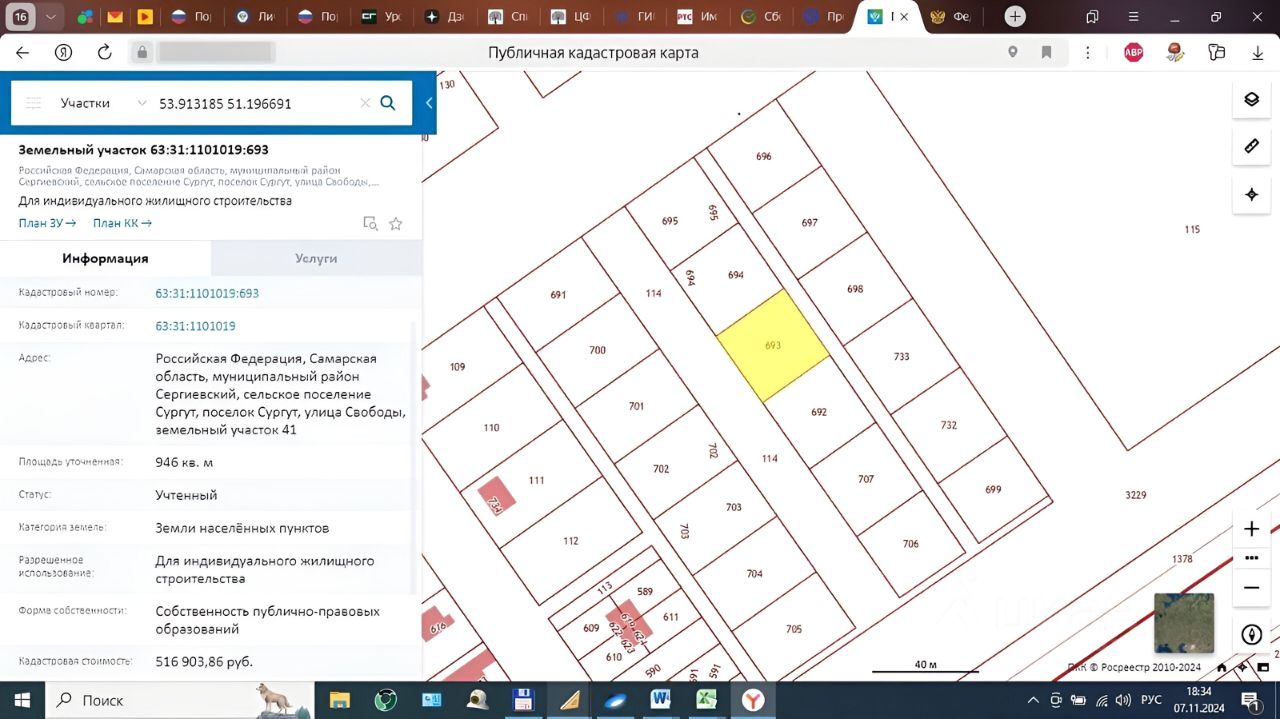Open the Windows Start menu

[x=22, y=700]
